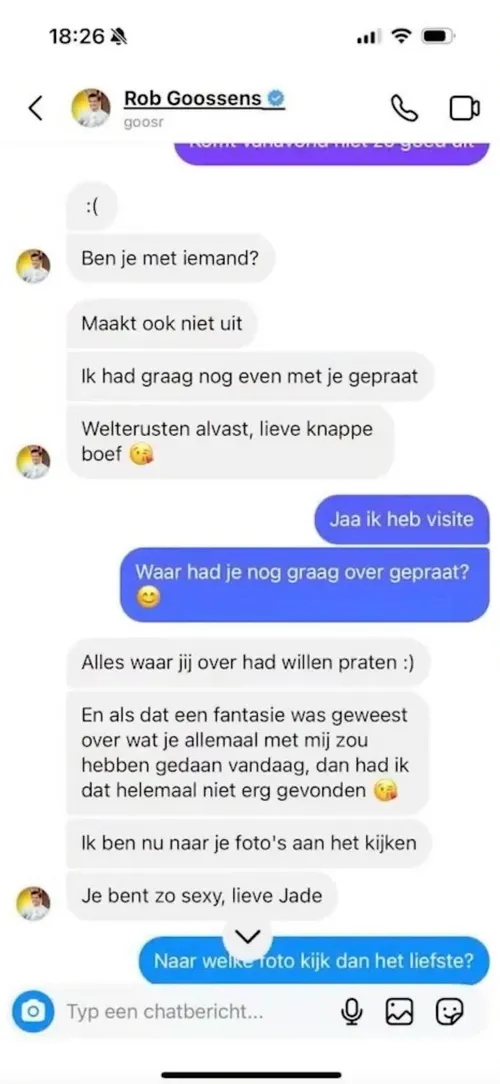The width and height of the screenshot is (500, 1084).
Task: Tap avatar beside 'Welterusten alvast' message
Action: point(33,462)
